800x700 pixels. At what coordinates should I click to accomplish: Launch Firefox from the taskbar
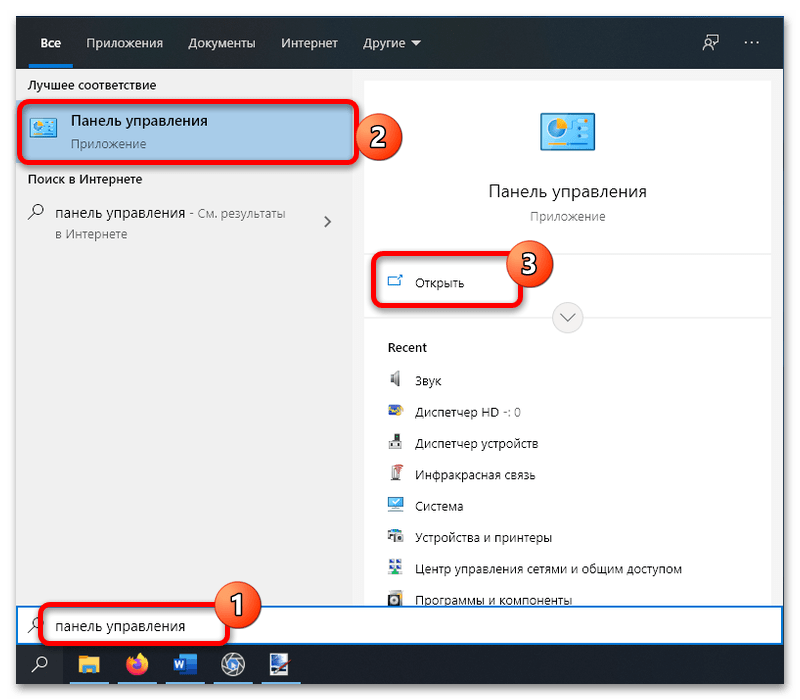137,665
